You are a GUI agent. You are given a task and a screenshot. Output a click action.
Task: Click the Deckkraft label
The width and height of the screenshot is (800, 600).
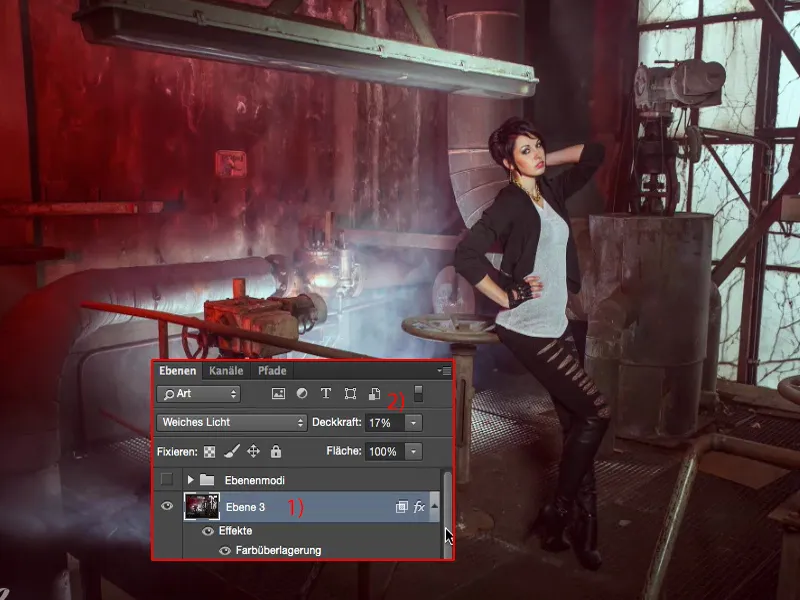[x=336, y=422]
